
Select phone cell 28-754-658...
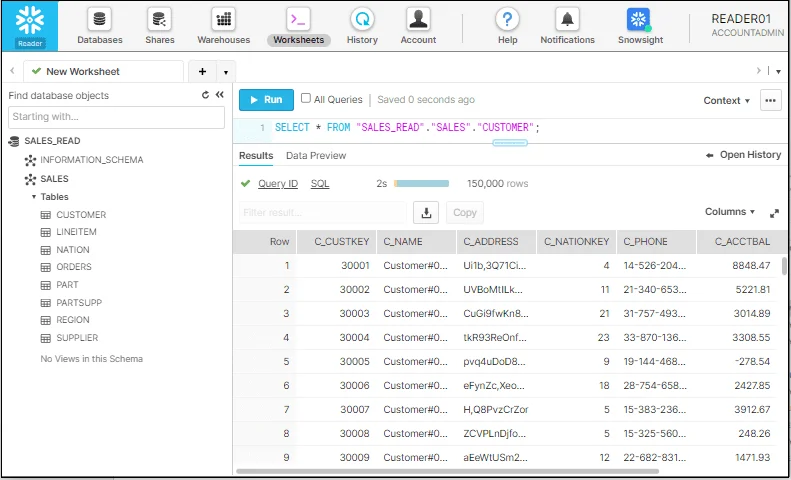click(657, 386)
